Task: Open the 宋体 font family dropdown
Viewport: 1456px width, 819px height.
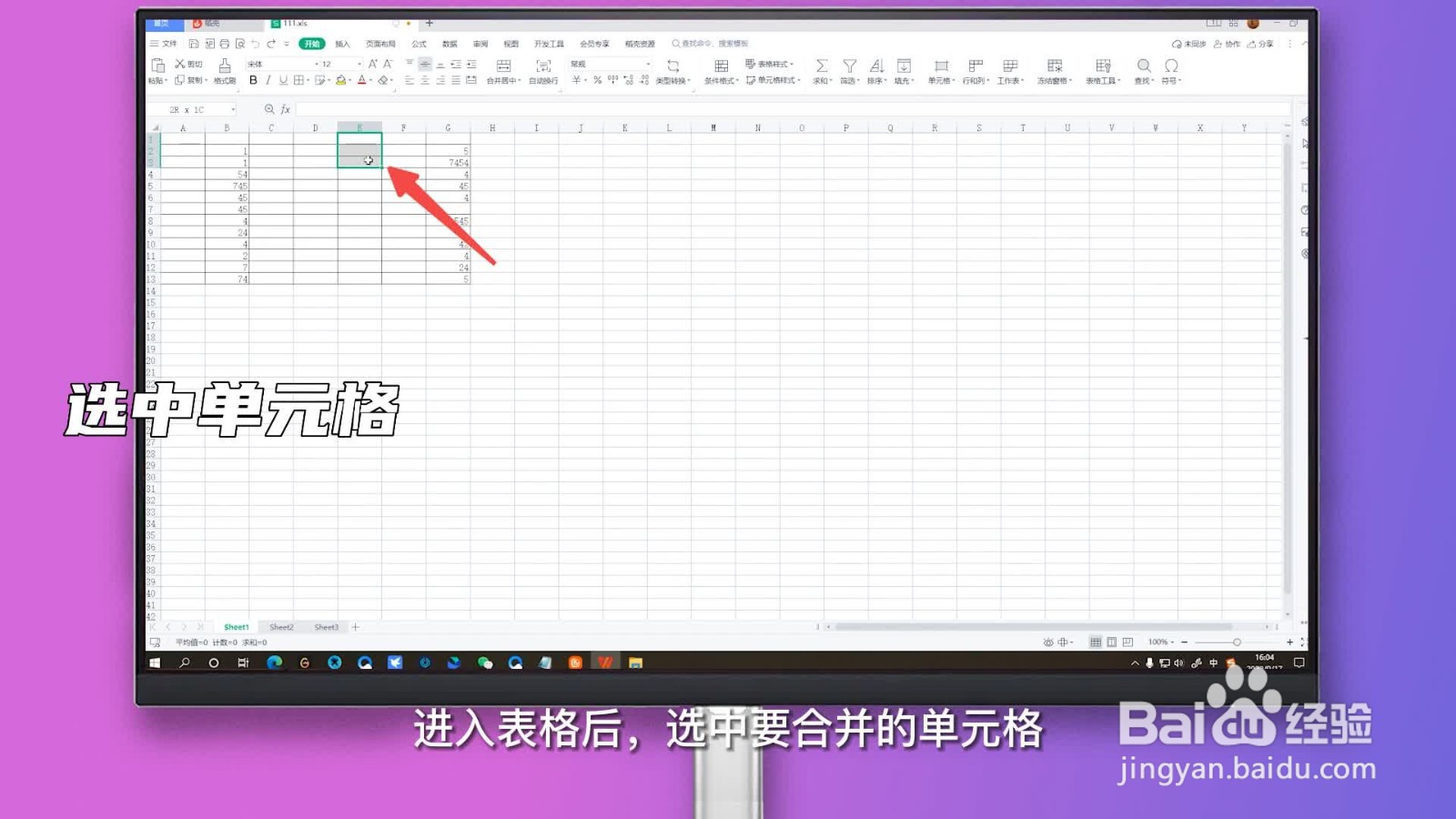Action: tap(278, 64)
